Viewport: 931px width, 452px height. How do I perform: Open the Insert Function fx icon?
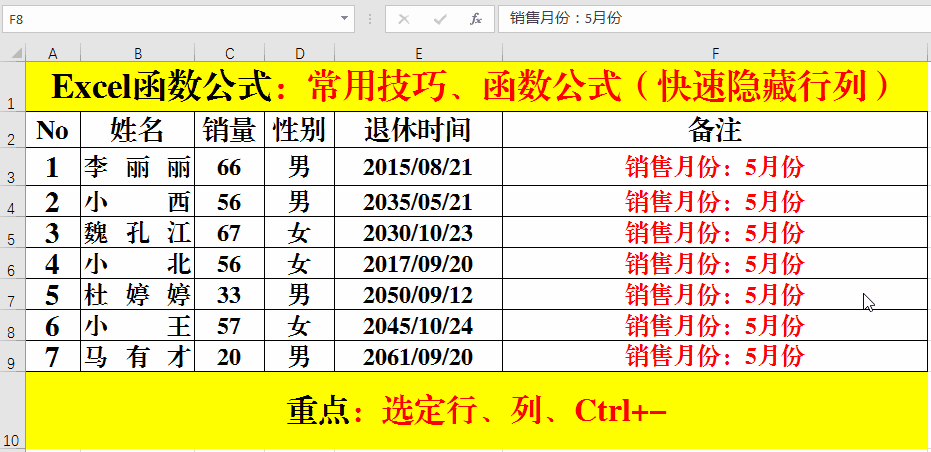tap(476, 19)
